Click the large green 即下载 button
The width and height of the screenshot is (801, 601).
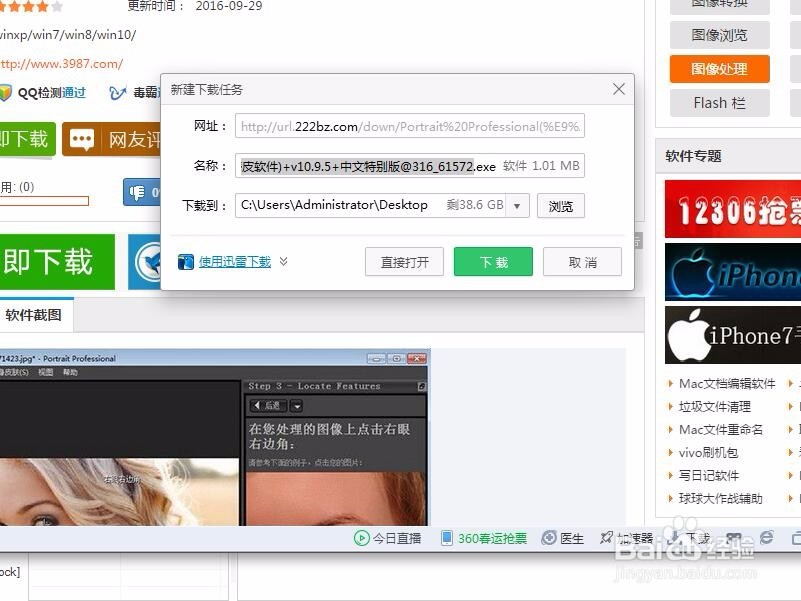(x=56, y=262)
